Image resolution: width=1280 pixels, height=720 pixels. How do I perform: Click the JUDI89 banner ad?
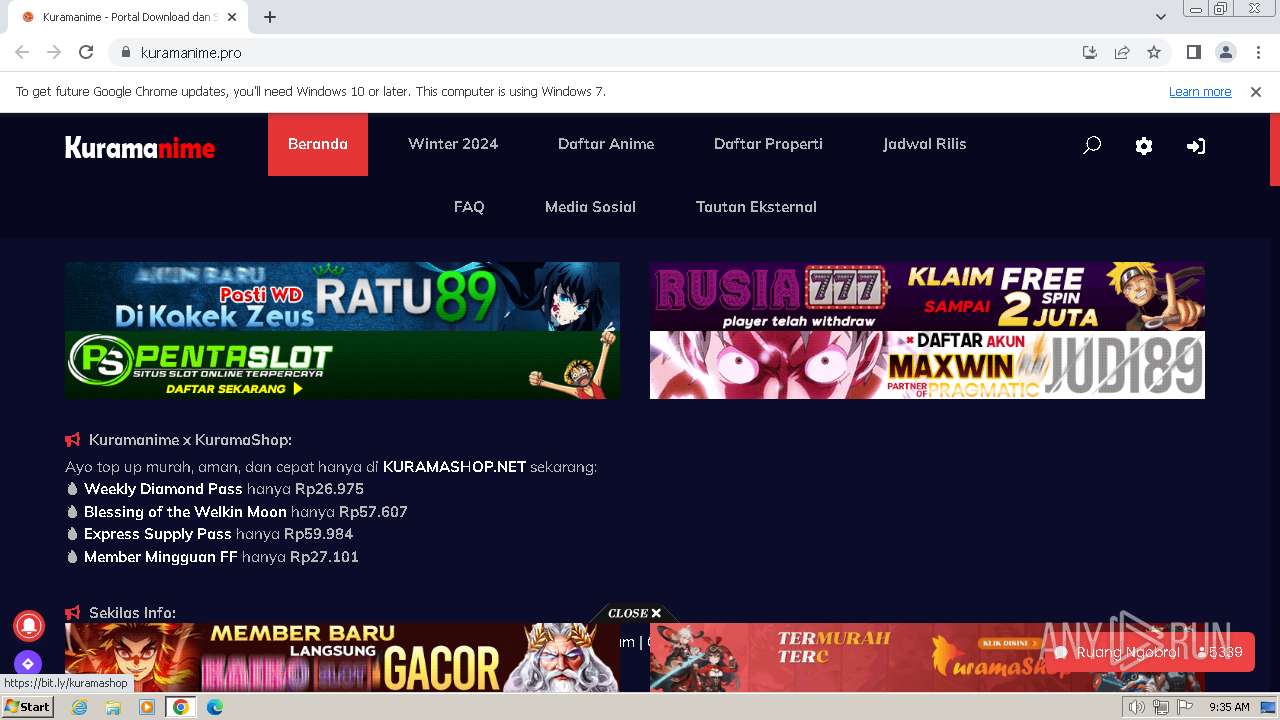[x=927, y=365]
